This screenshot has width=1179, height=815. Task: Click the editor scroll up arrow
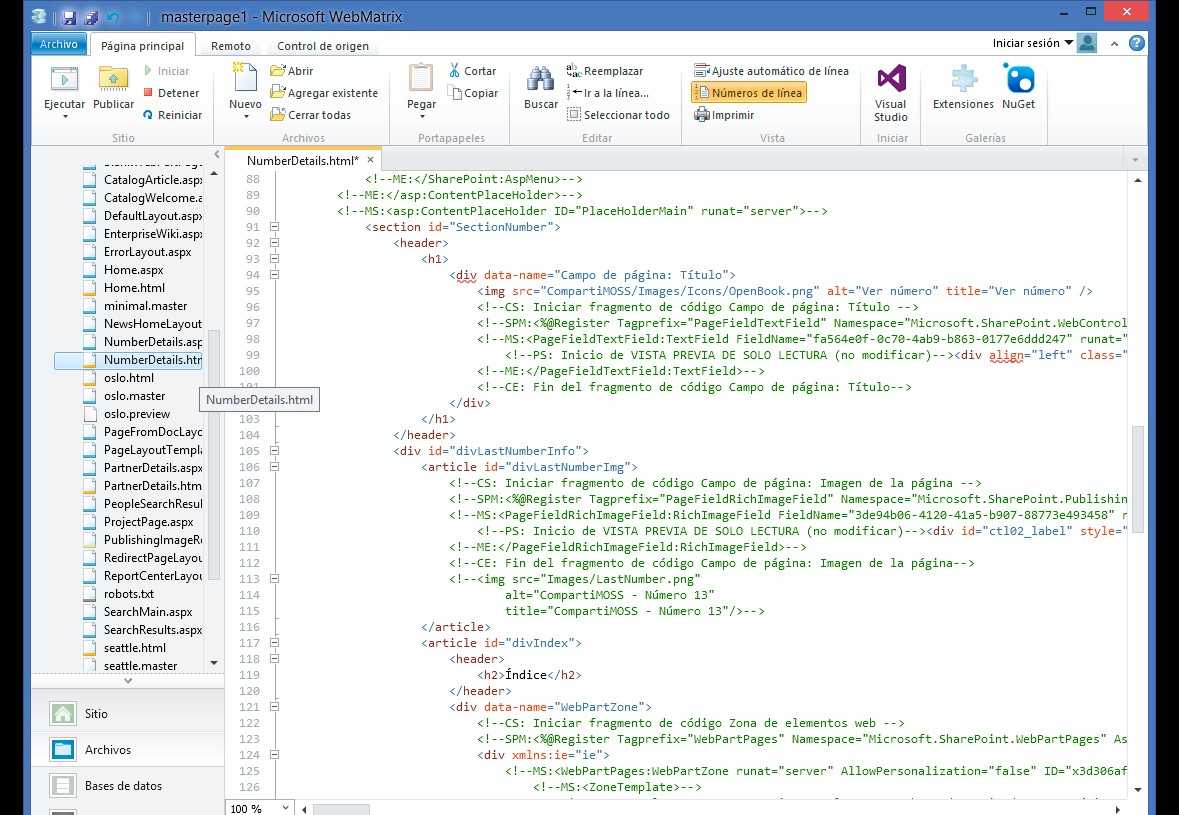pos(1138,180)
